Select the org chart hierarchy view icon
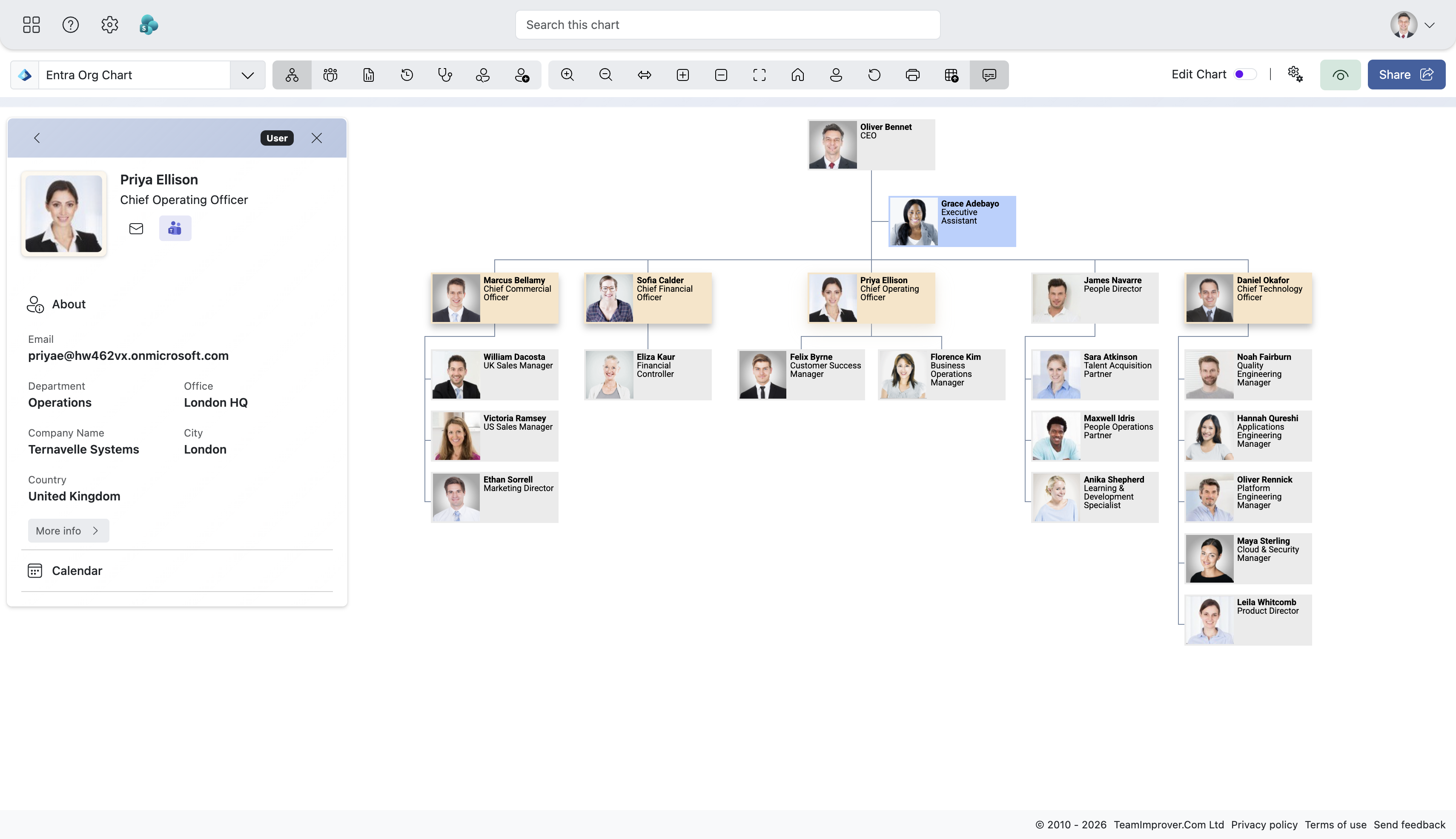 pyautogui.click(x=292, y=75)
